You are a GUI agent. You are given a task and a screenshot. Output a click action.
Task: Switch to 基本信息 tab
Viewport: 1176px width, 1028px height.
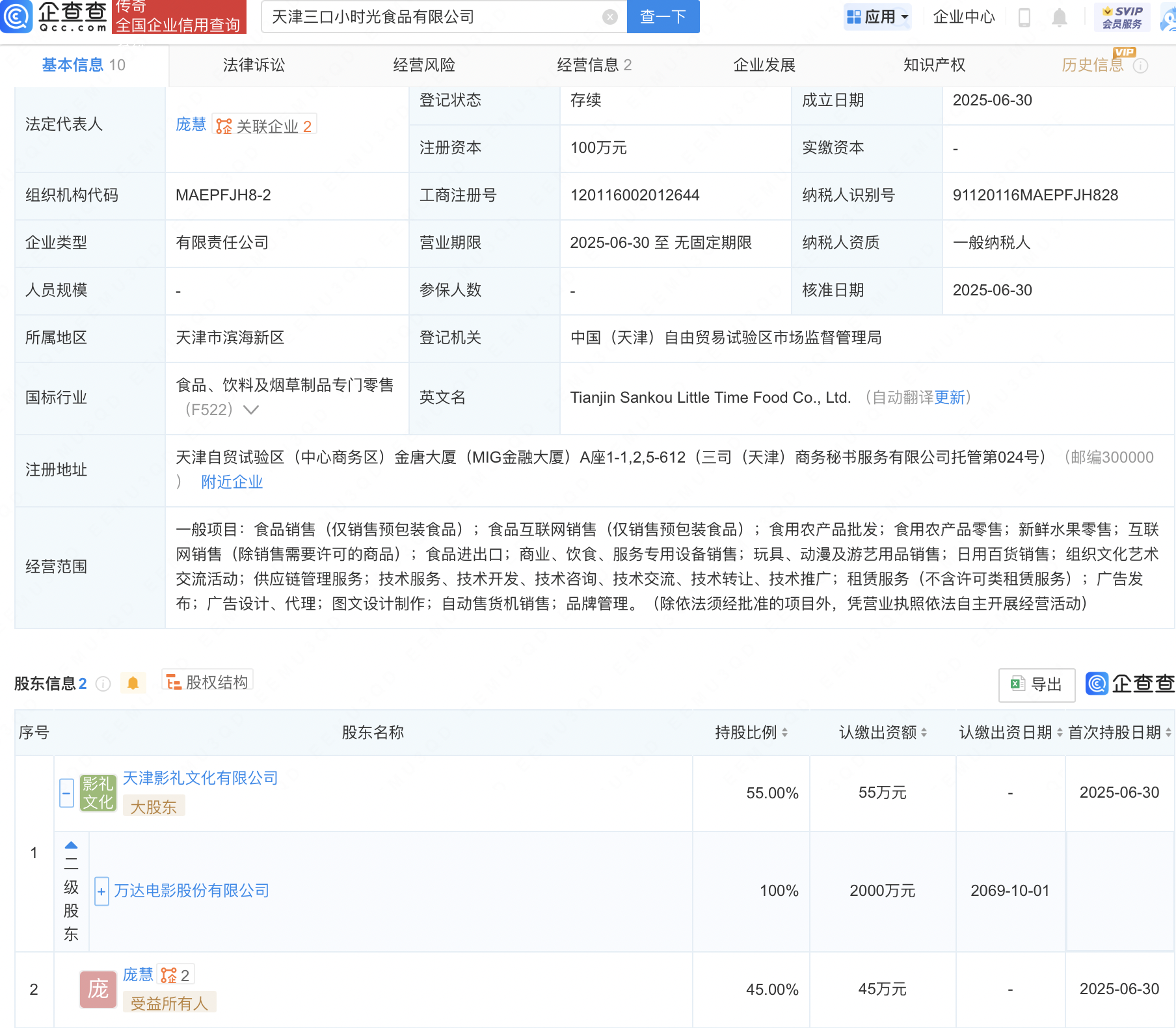pyautogui.click(x=83, y=65)
